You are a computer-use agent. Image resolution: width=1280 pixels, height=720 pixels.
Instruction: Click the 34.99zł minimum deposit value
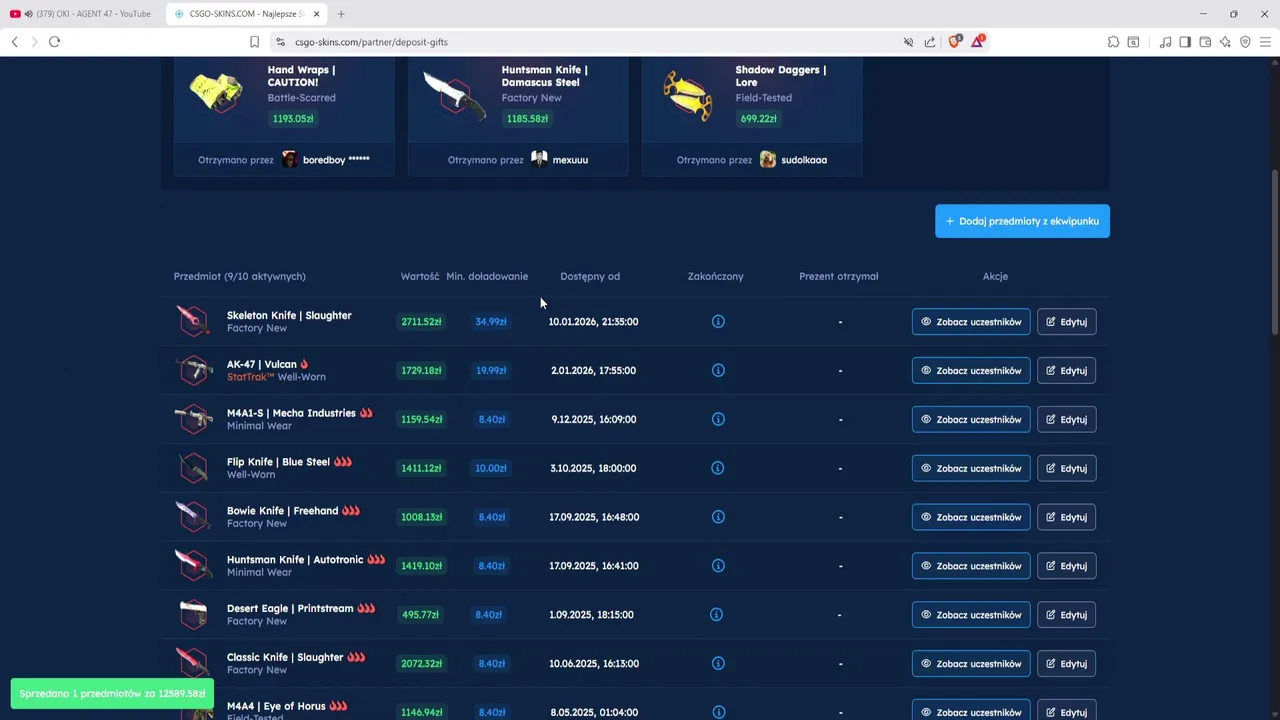[x=491, y=322]
